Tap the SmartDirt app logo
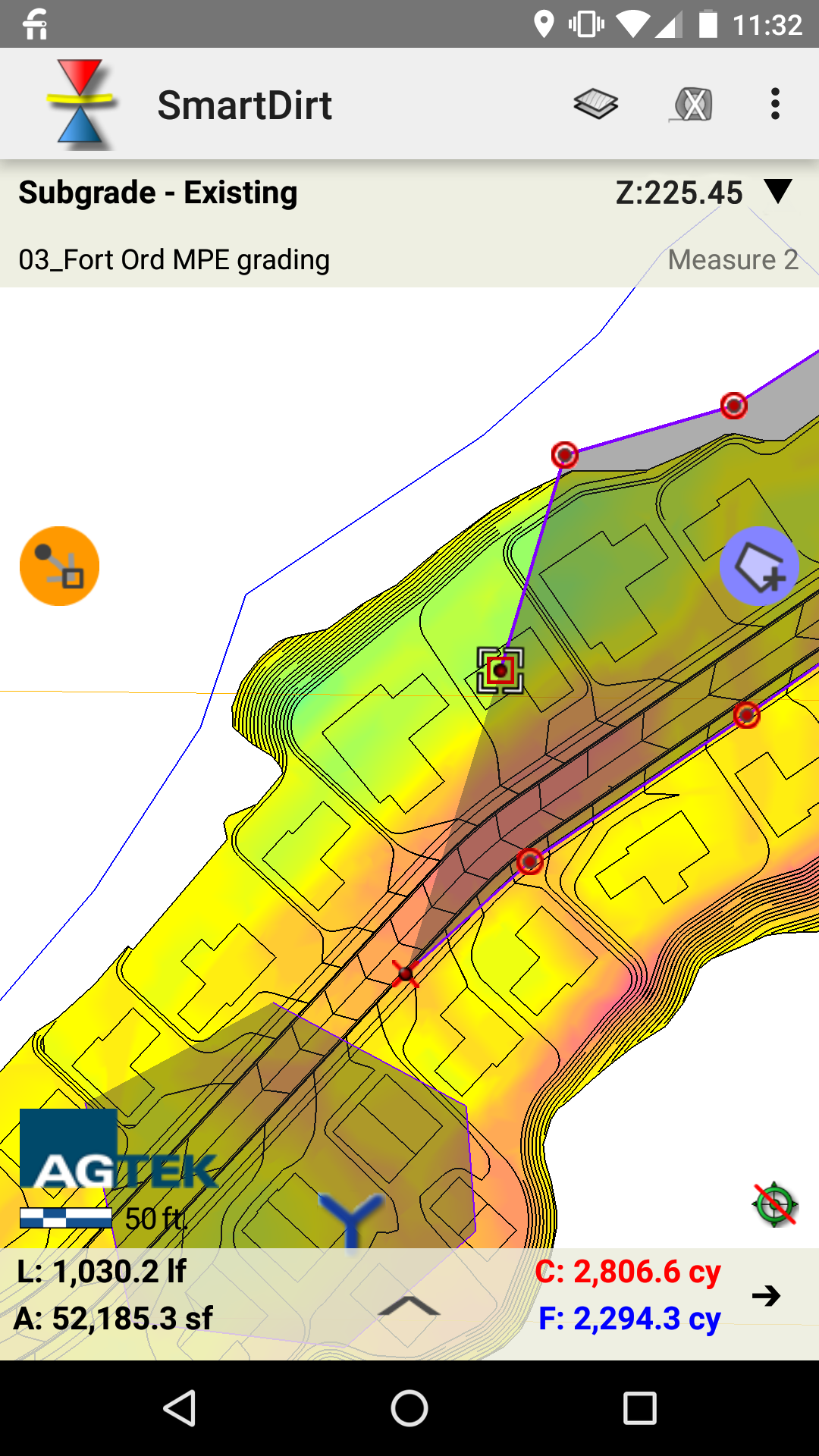The image size is (819, 1456). tap(80, 104)
